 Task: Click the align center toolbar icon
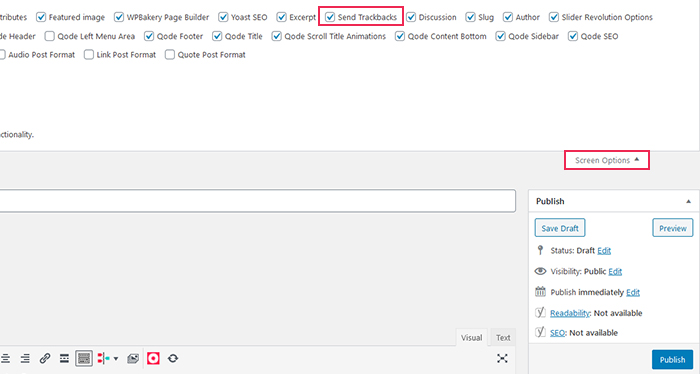[5, 358]
